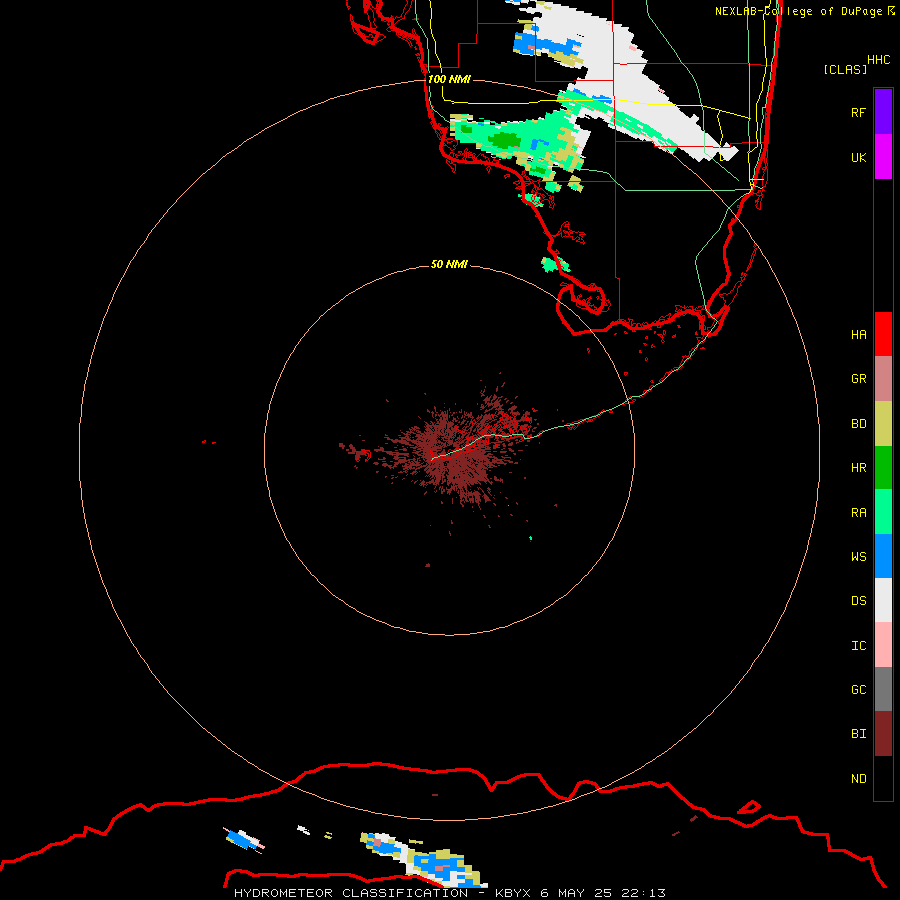Click the 'DS' legend label
Viewport: 900px width, 900px height.
point(858,601)
